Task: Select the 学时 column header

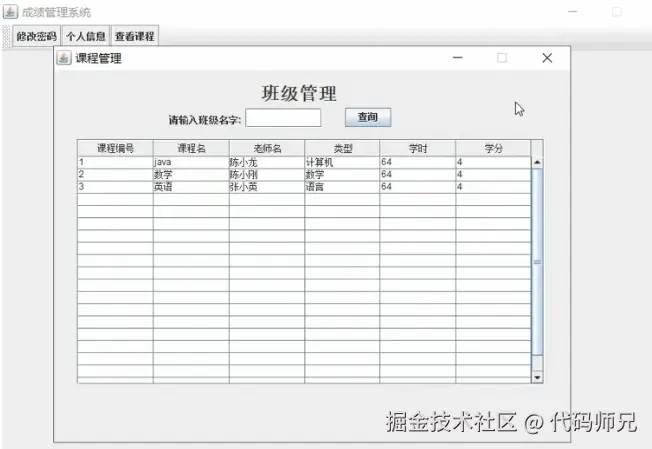Action: (417, 148)
